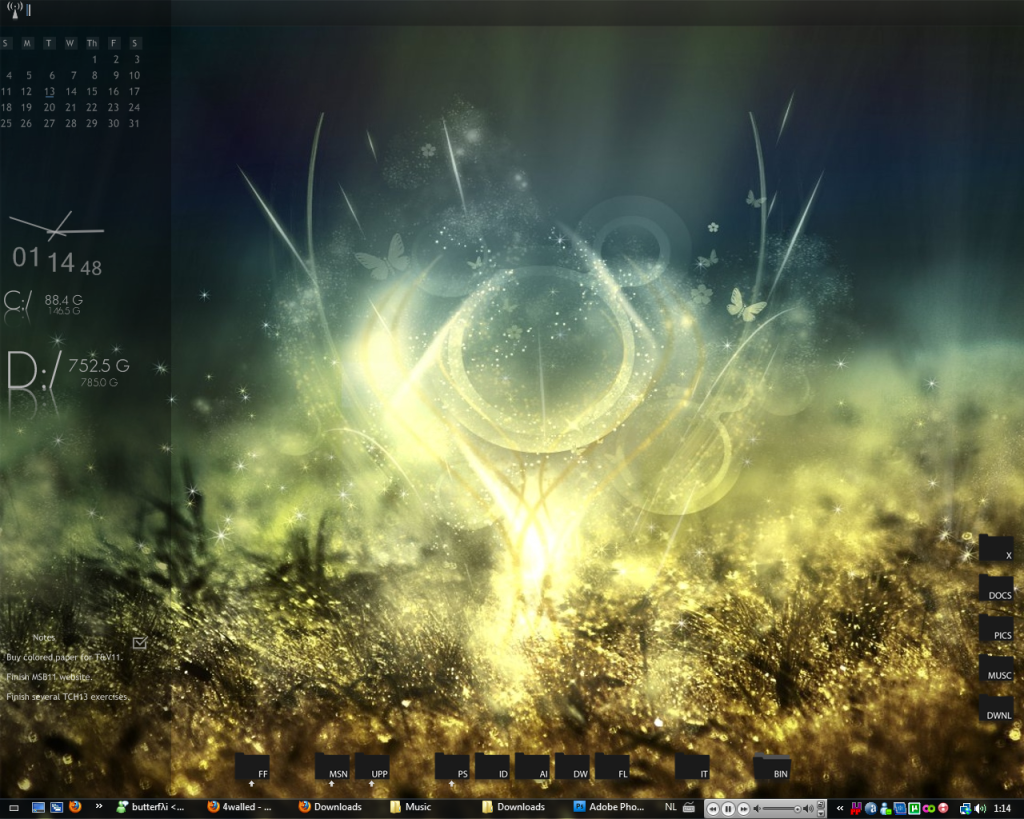
Task: Open the PICS folder icon
Action: tap(996, 628)
